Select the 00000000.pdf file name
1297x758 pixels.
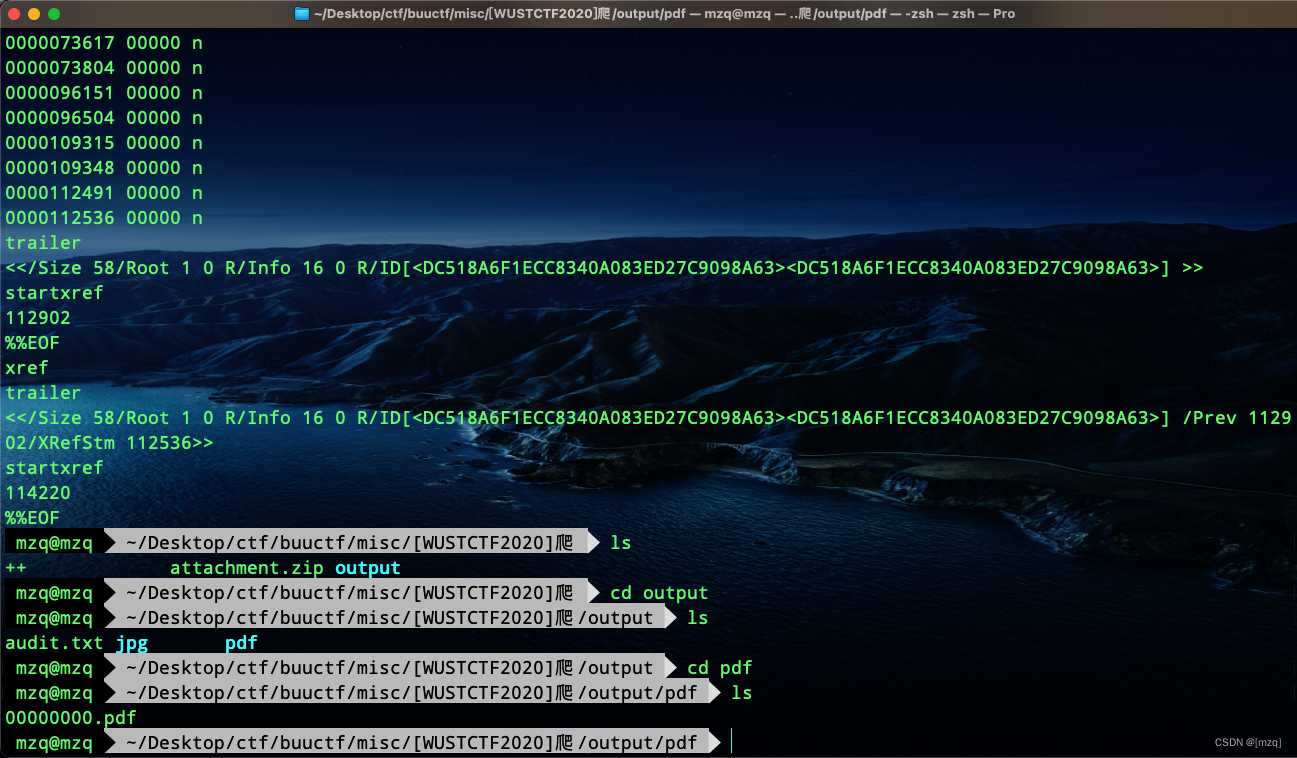[70, 718]
